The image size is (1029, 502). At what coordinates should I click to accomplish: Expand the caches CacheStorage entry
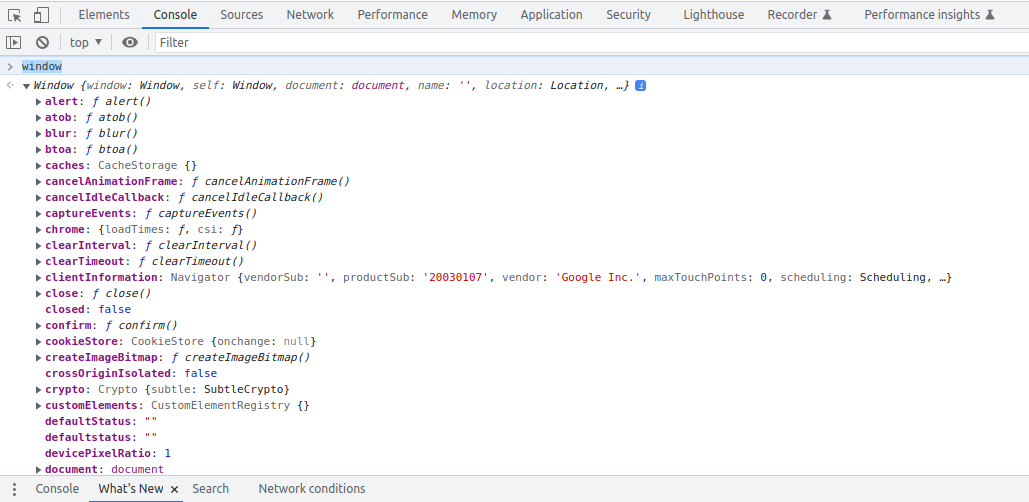point(39,165)
